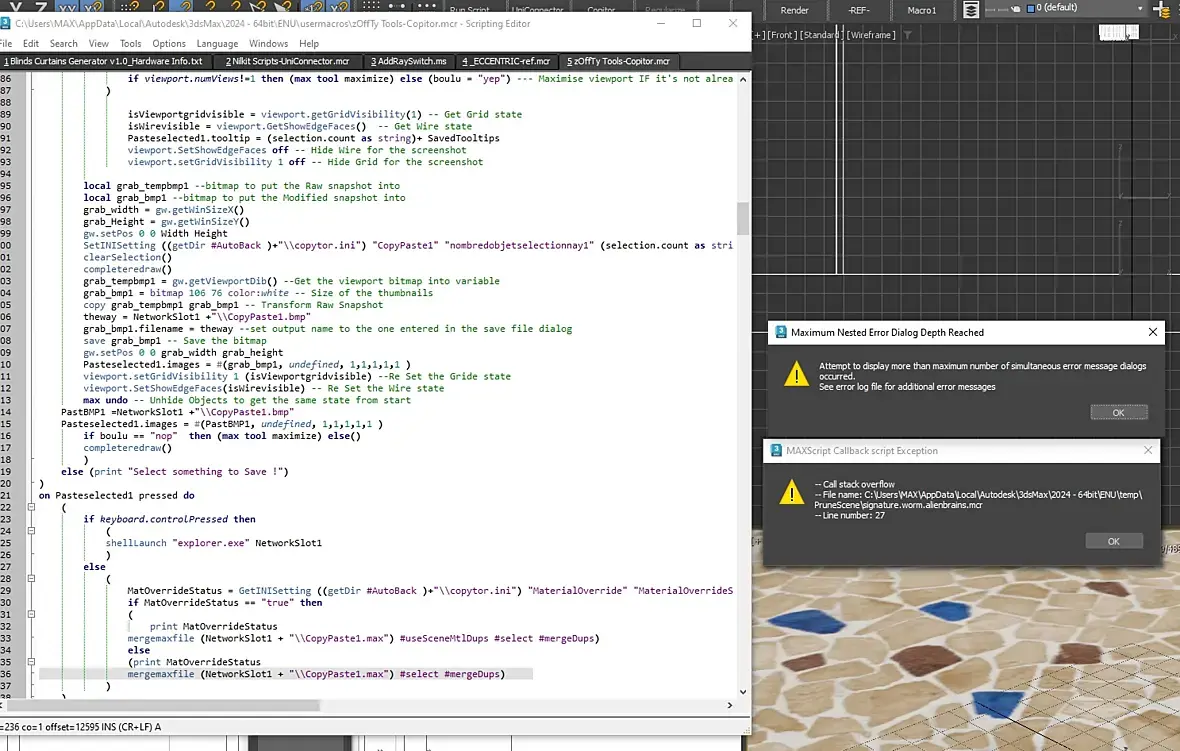Click warning icon in Maximum Nested Error dialog
1180x751 pixels.
[x=795, y=374]
